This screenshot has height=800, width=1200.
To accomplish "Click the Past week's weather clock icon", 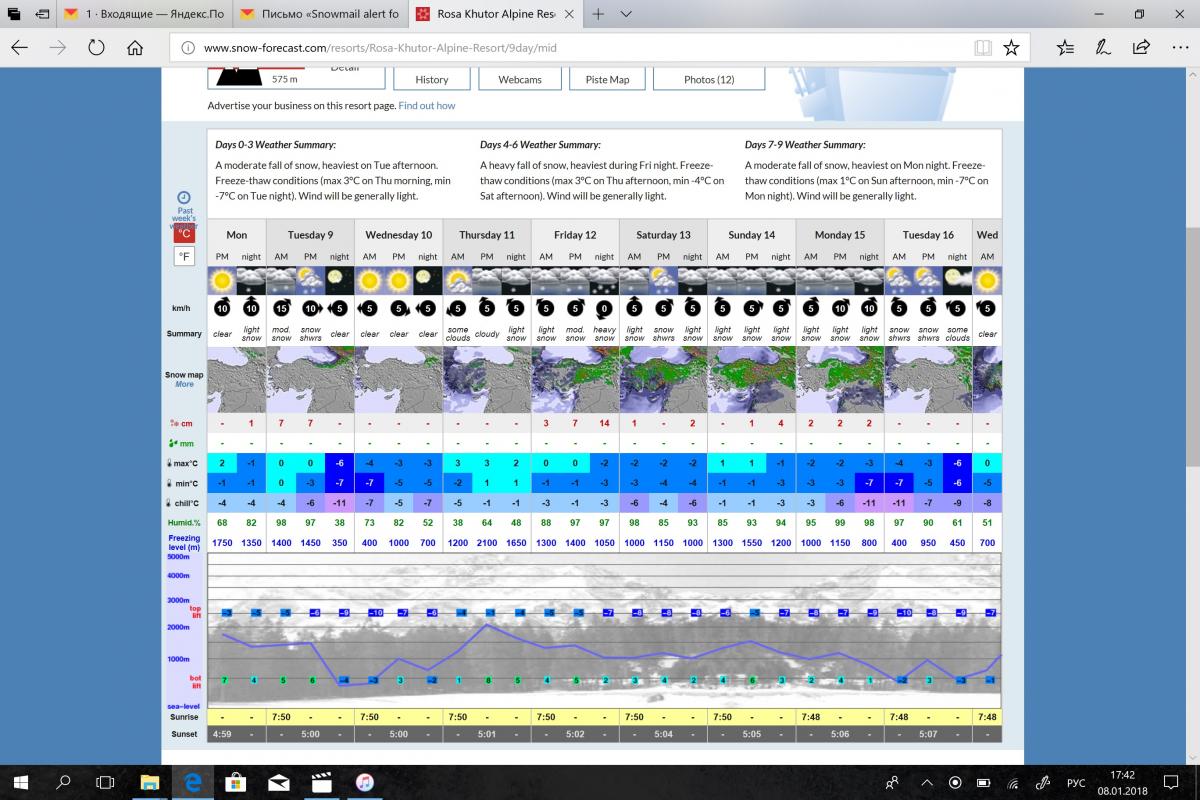I will pos(184,198).
